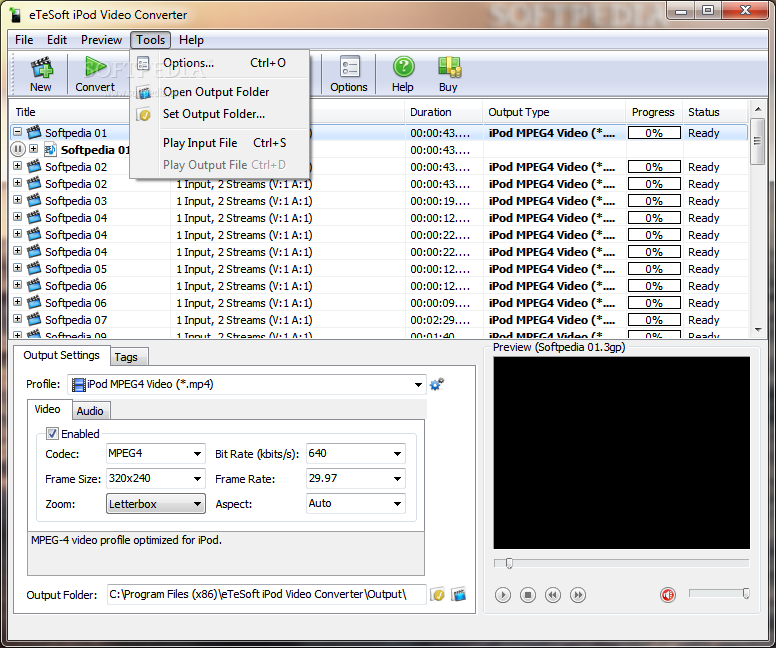This screenshot has width=776, height=648.
Task: Choose Open Output Folder menu entry
Action: [220, 92]
